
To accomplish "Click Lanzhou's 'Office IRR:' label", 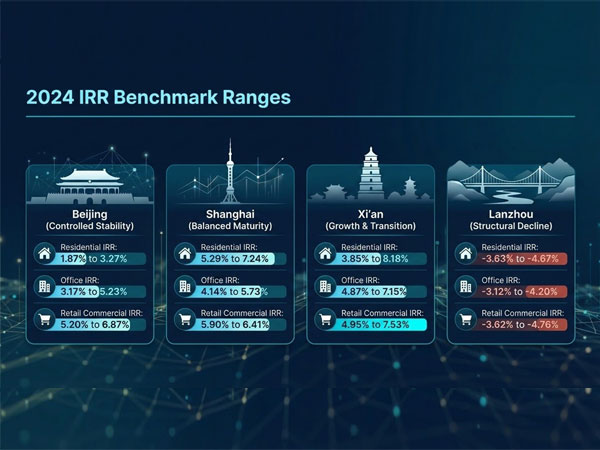I will (501, 280).
